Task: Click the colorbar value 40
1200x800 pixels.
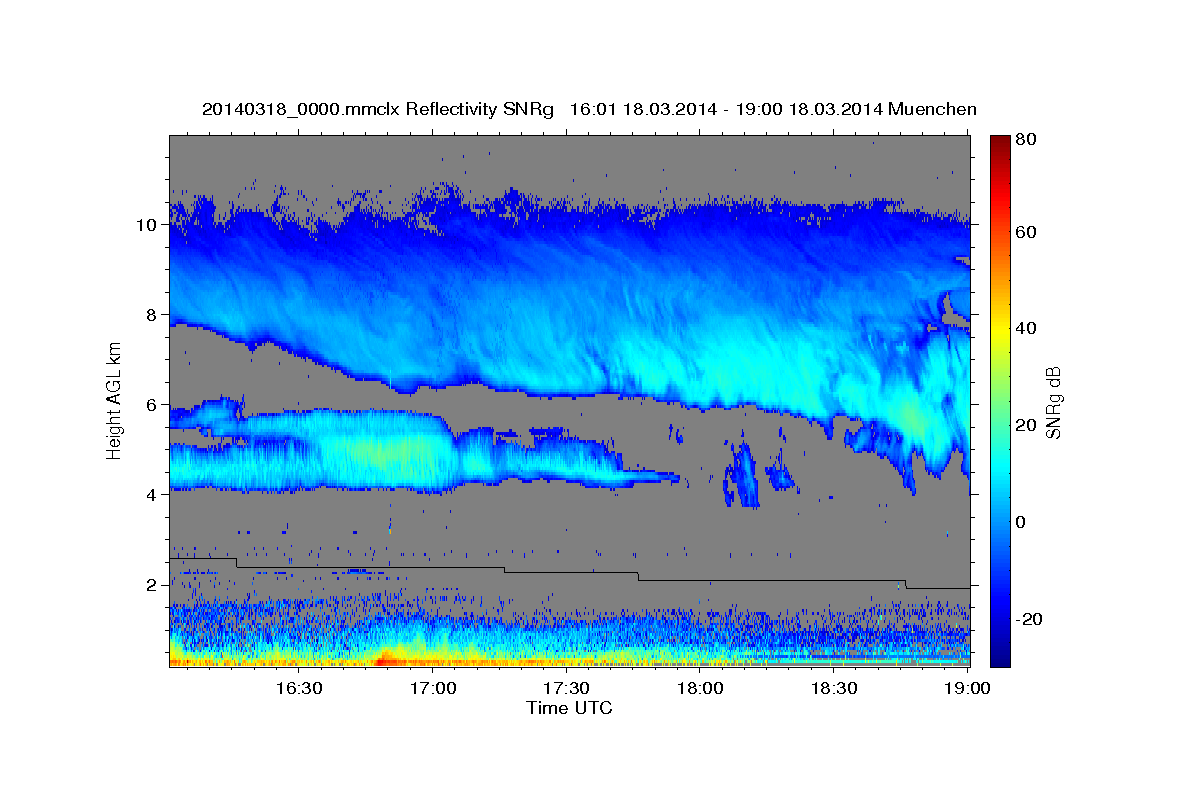Action: pyautogui.click(x=1025, y=328)
